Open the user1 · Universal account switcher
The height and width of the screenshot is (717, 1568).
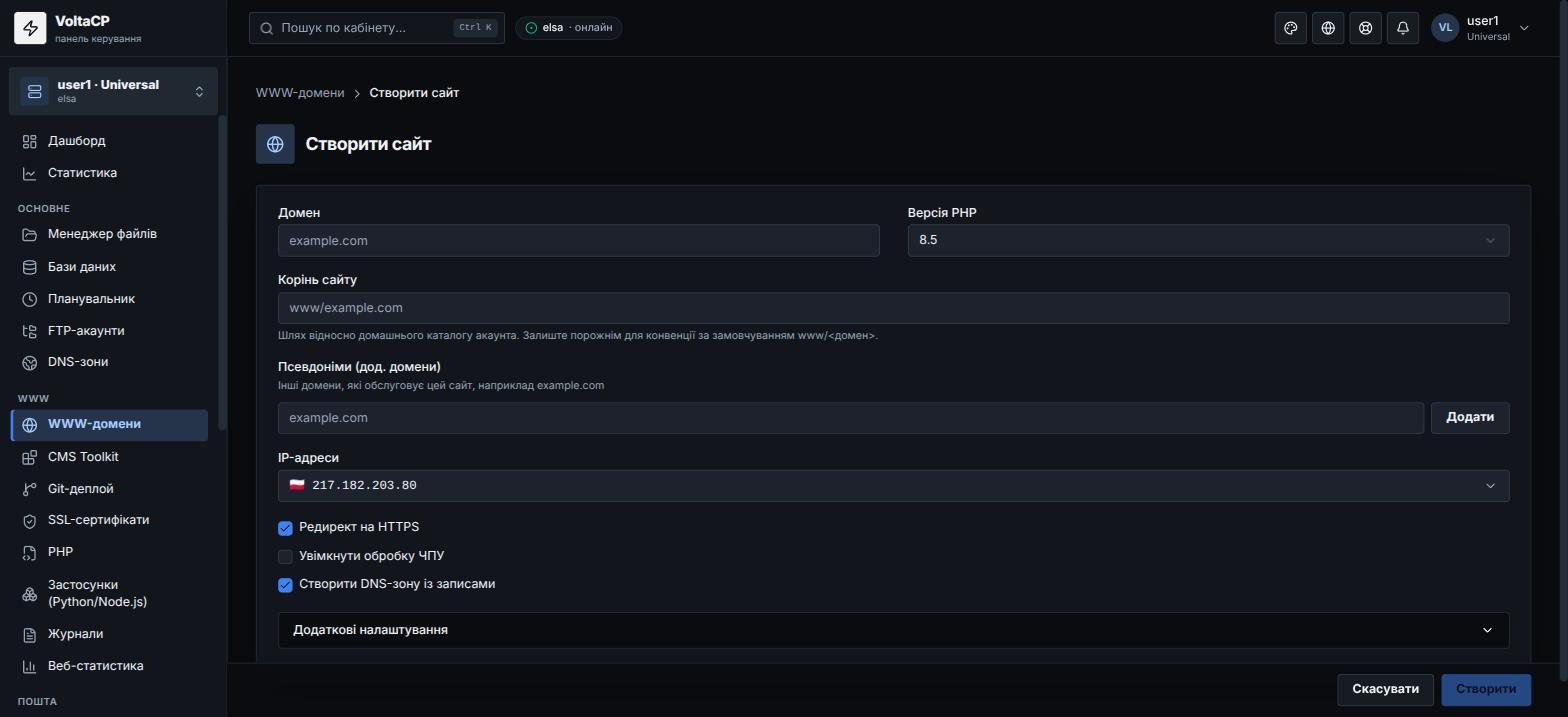click(113, 91)
